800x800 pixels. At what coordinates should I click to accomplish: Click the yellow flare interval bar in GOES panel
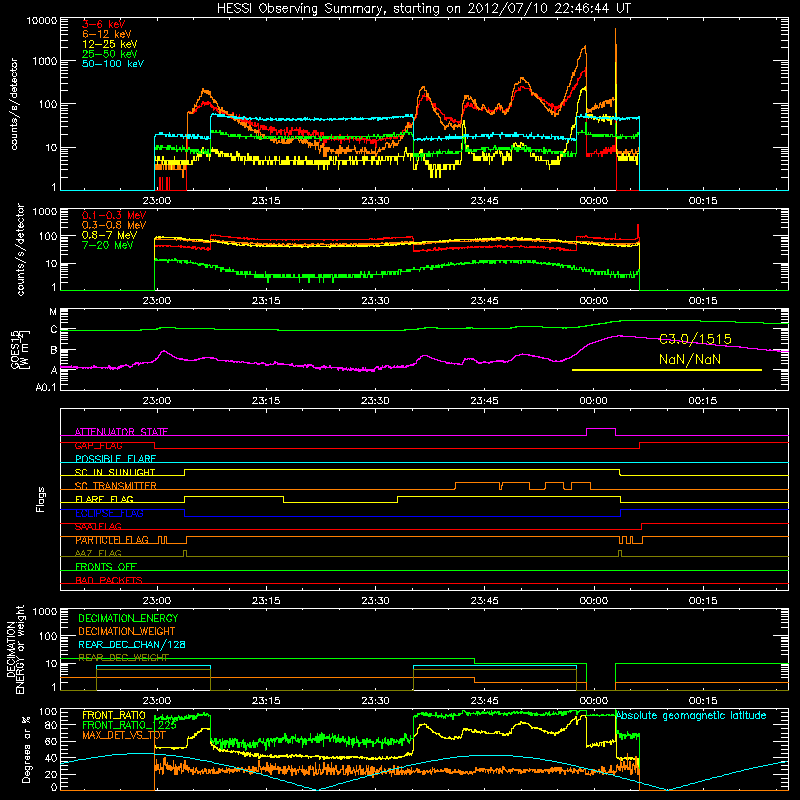tap(667, 370)
